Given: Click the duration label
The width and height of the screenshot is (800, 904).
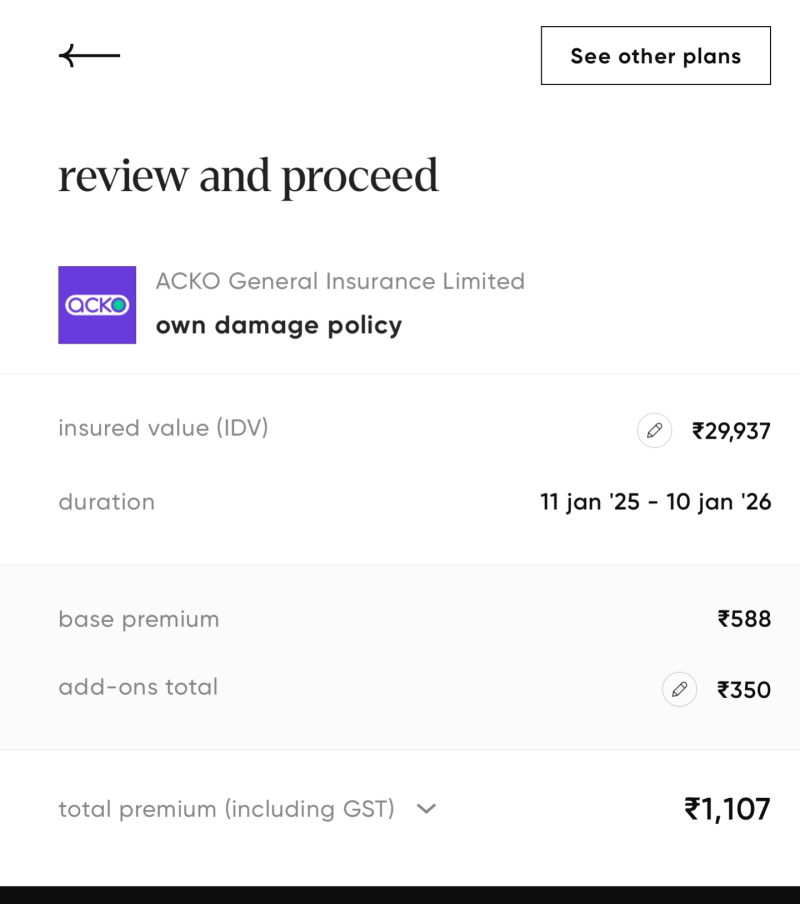Looking at the screenshot, I should click(107, 502).
